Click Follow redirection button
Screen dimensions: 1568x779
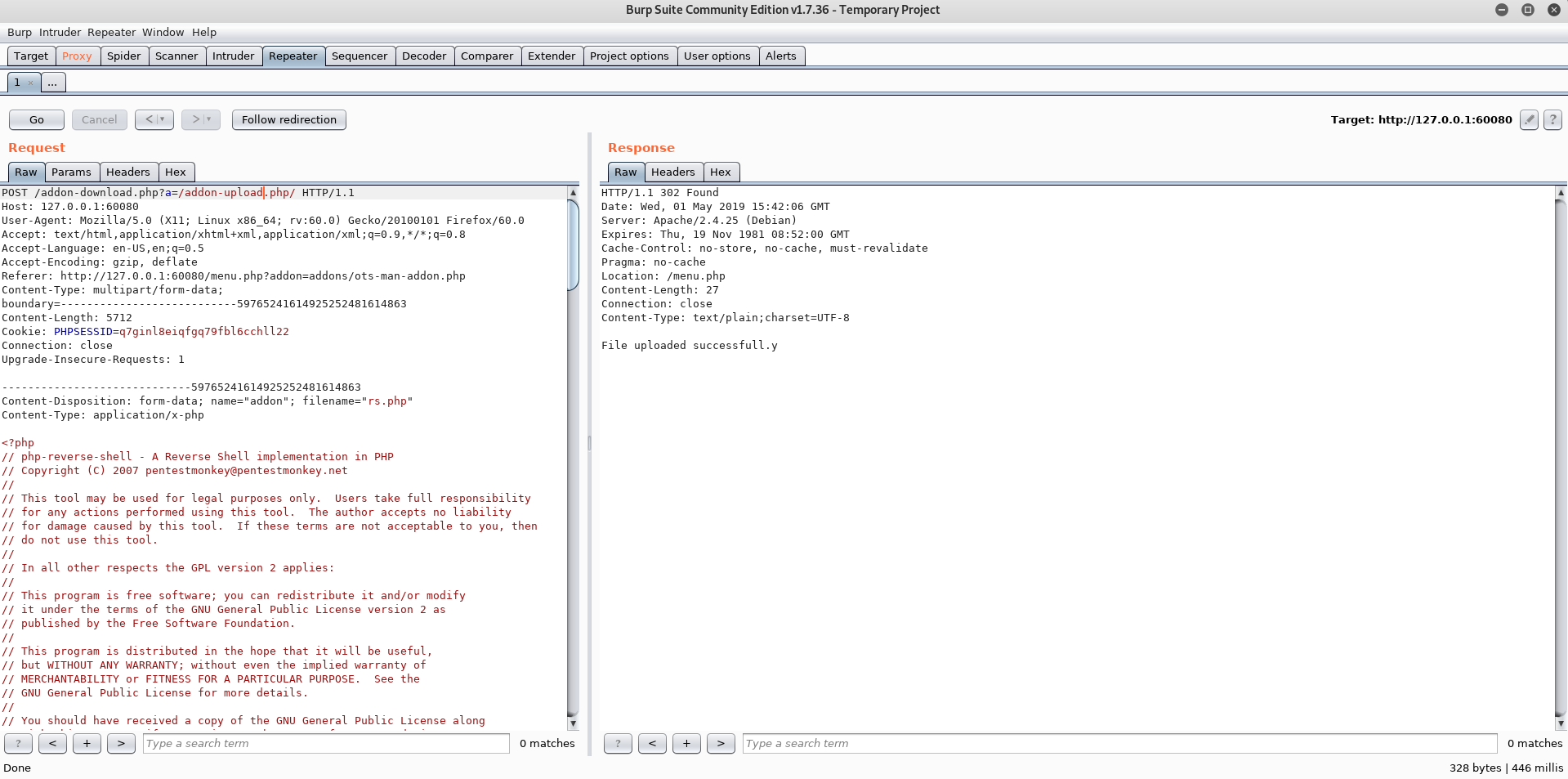(x=289, y=119)
